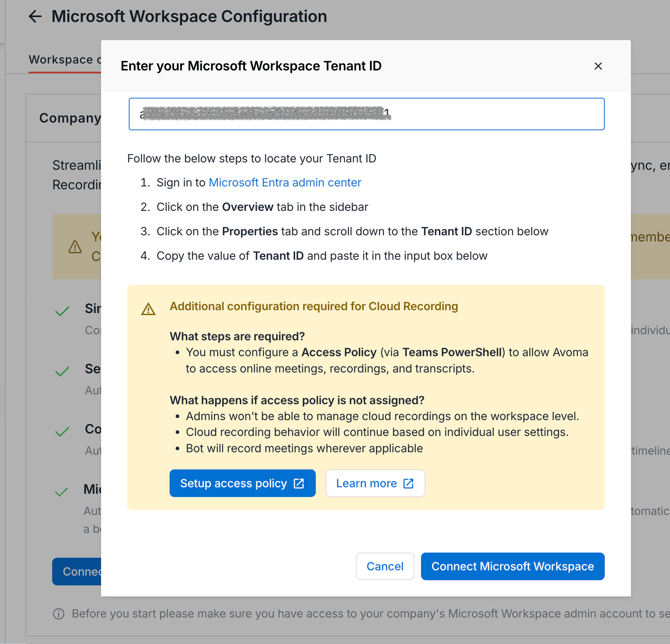Image resolution: width=670 pixels, height=644 pixels.
Task: Click 'Follow the below steps to locate your Tenant ID'
Action: (252, 159)
